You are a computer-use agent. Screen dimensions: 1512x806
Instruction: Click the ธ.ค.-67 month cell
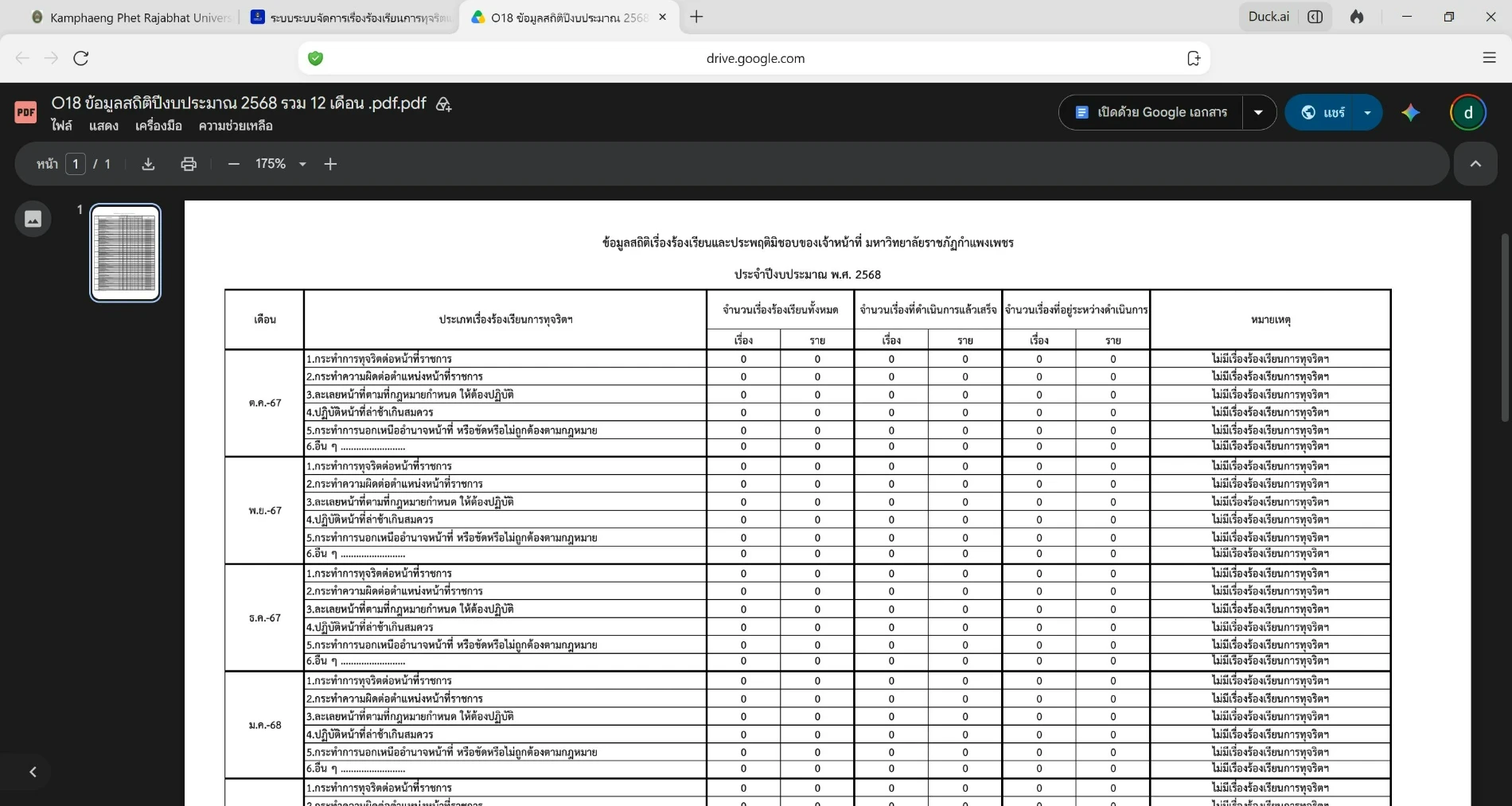[264, 617]
